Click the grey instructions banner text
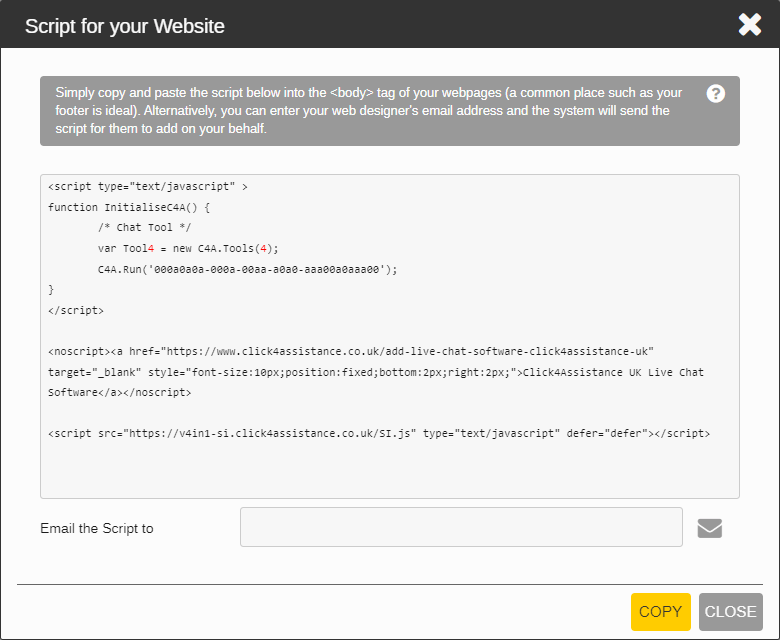780x640 pixels. 369,110
